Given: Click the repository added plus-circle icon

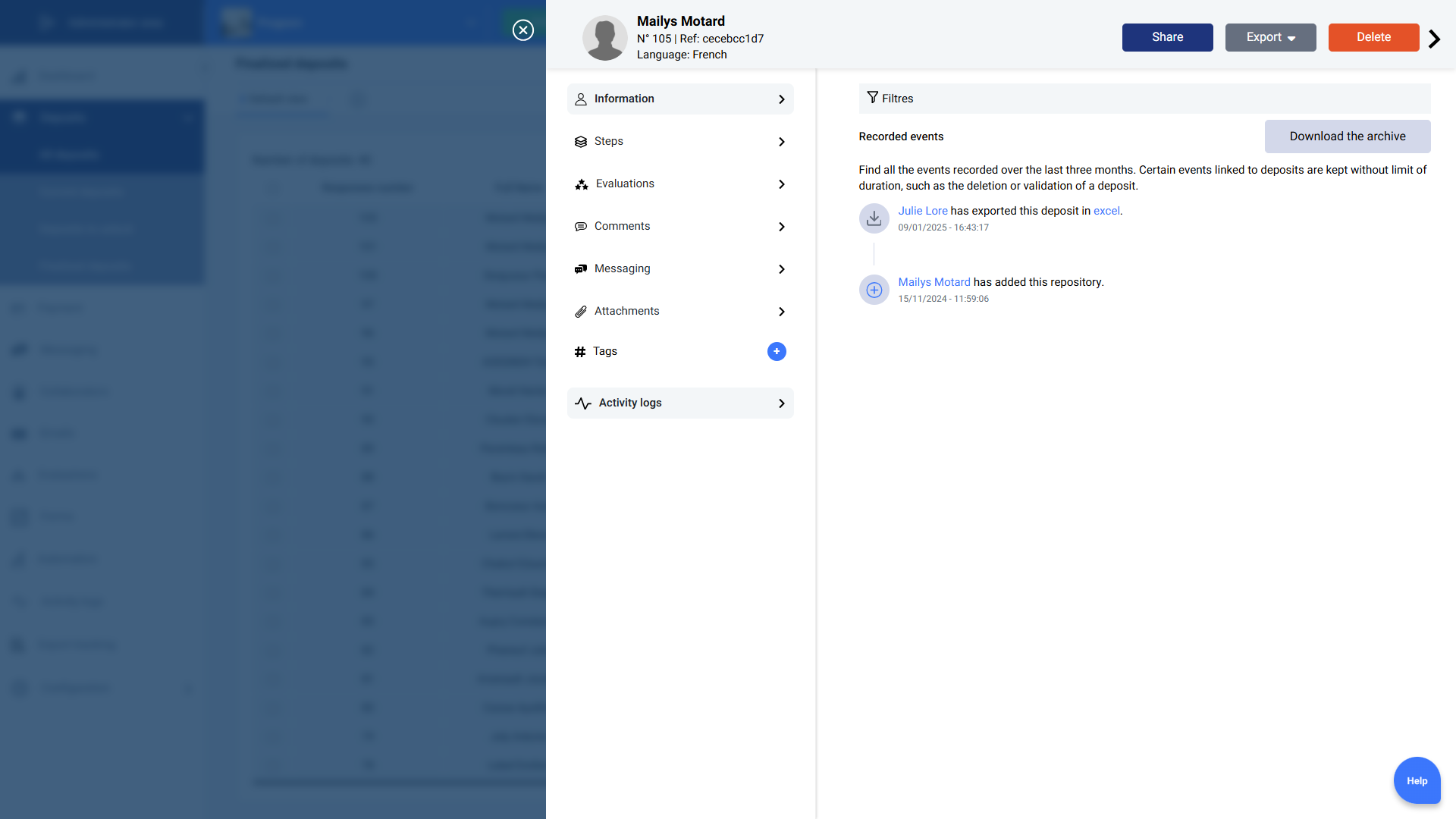Looking at the screenshot, I should click(874, 290).
